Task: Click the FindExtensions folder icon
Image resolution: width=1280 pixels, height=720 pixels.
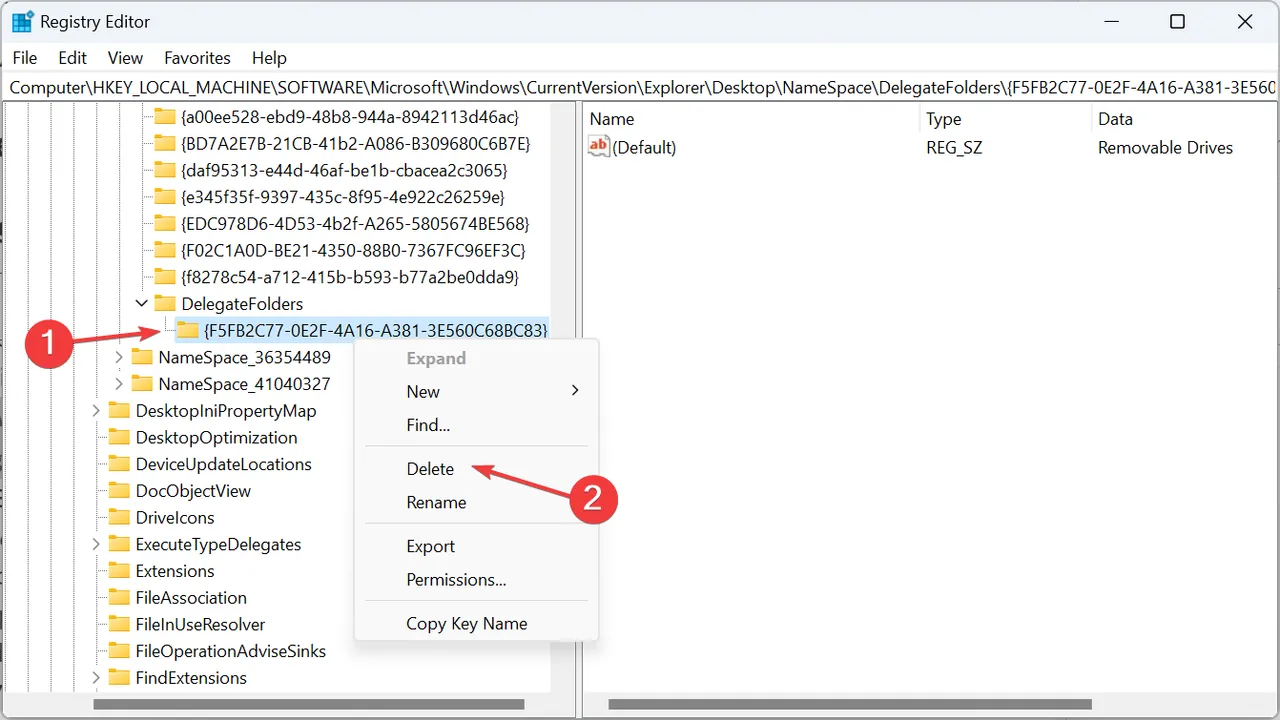Action: pos(119,678)
